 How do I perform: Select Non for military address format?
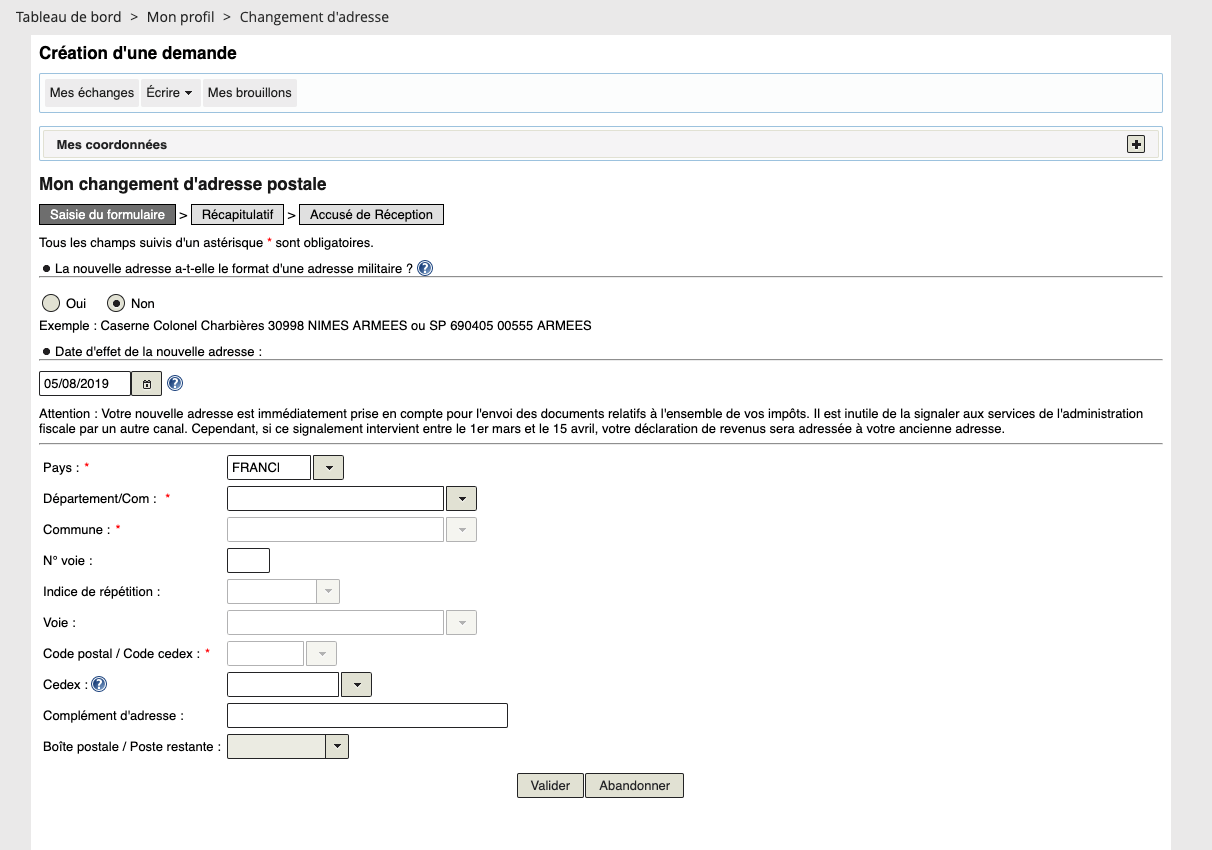pos(116,303)
